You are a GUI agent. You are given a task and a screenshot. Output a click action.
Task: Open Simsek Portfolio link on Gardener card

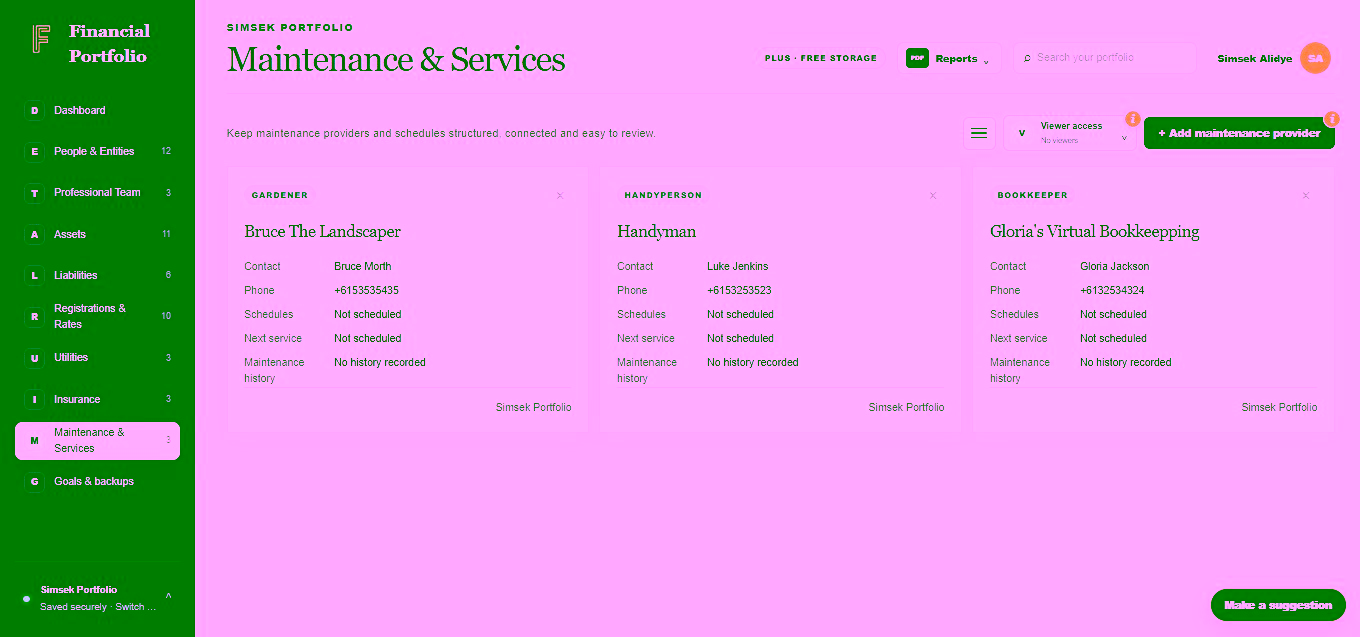point(534,408)
